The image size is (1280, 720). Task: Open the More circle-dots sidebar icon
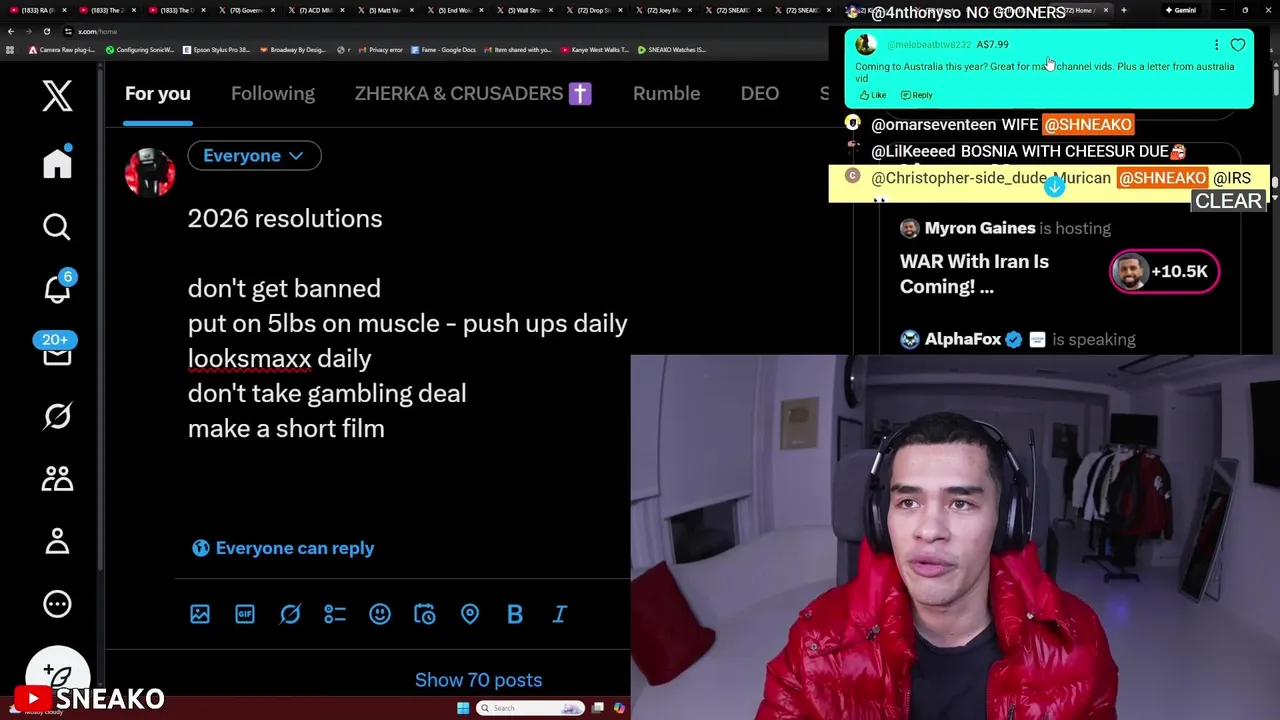tap(57, 604)
